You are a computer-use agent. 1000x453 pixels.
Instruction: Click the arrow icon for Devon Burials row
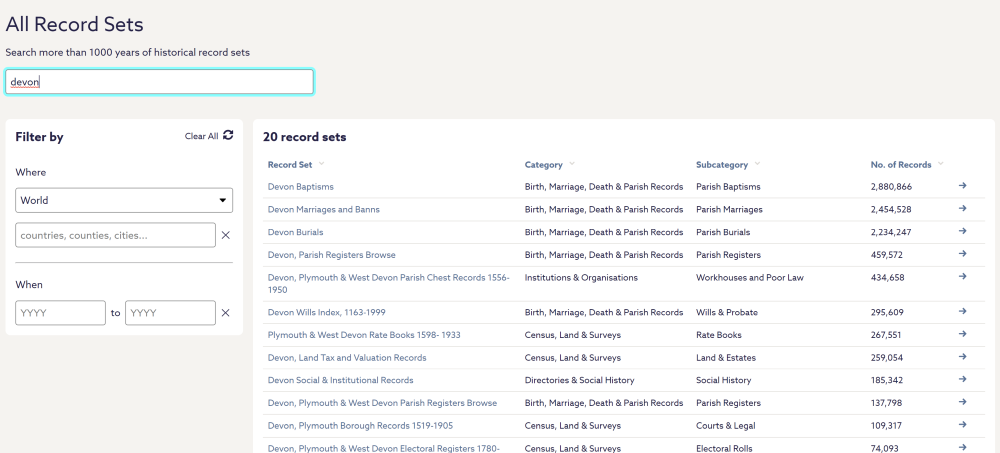point(962,232)
